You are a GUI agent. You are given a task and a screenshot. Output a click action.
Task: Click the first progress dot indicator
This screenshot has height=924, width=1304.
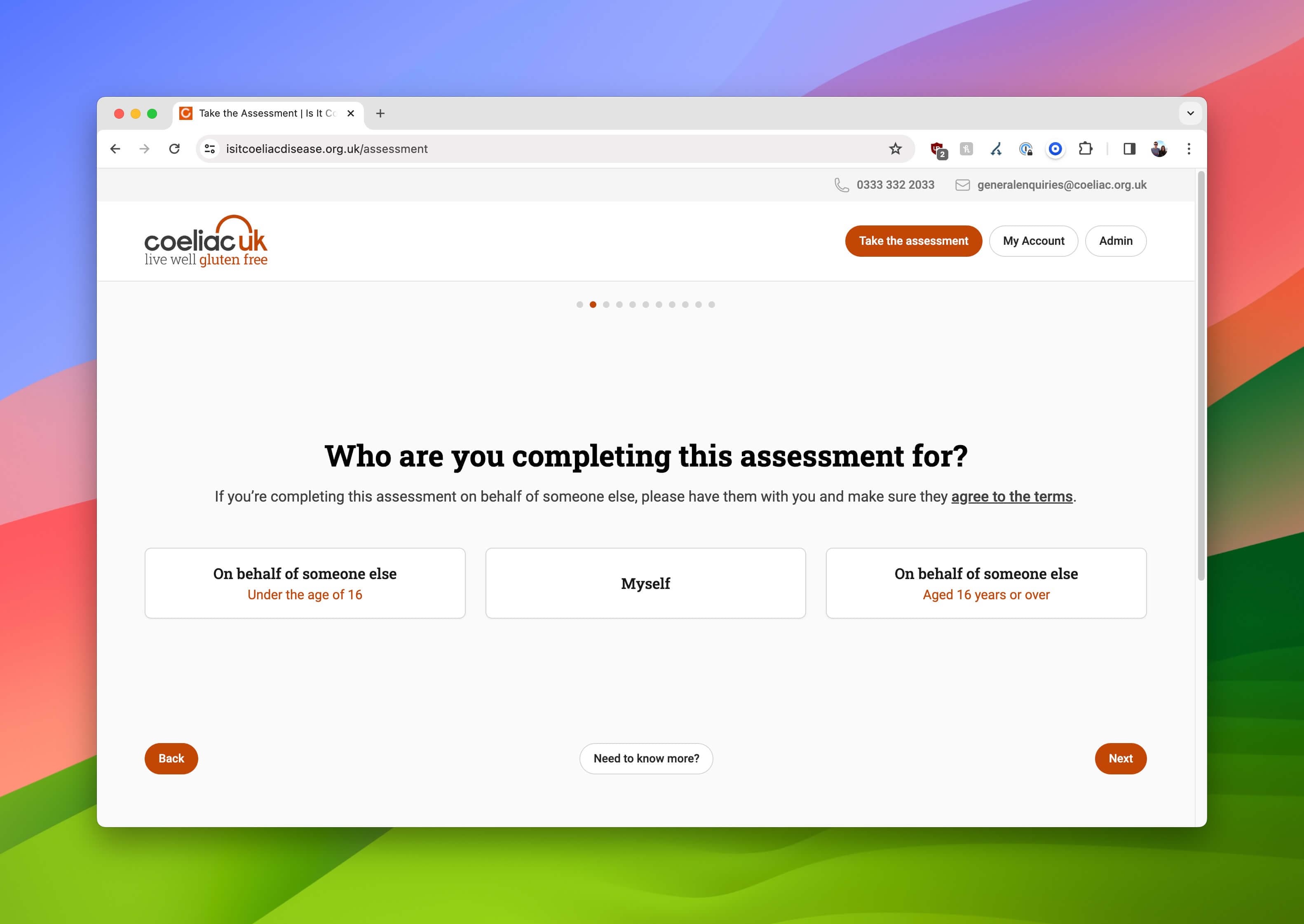(x=580, y=304)
